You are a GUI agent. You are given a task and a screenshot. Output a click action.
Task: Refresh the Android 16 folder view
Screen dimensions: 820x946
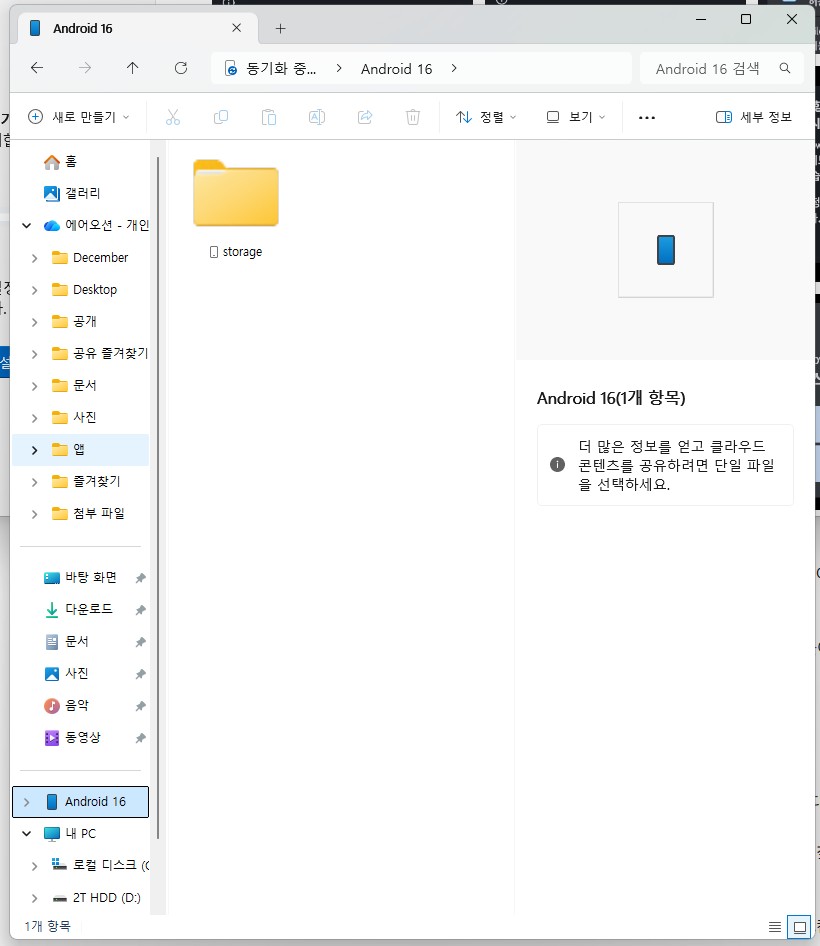[181, 68]
